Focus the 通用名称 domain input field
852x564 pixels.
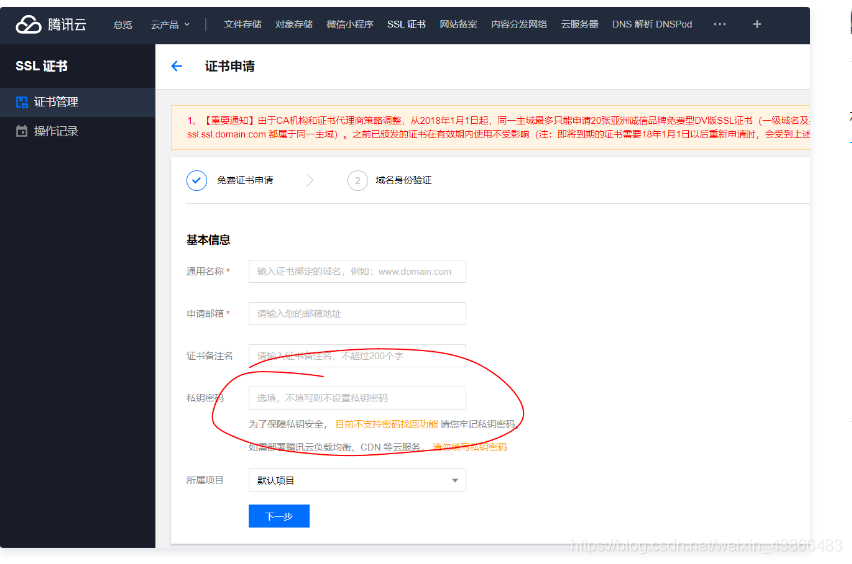pyautogui.click(x=357, y=272)
